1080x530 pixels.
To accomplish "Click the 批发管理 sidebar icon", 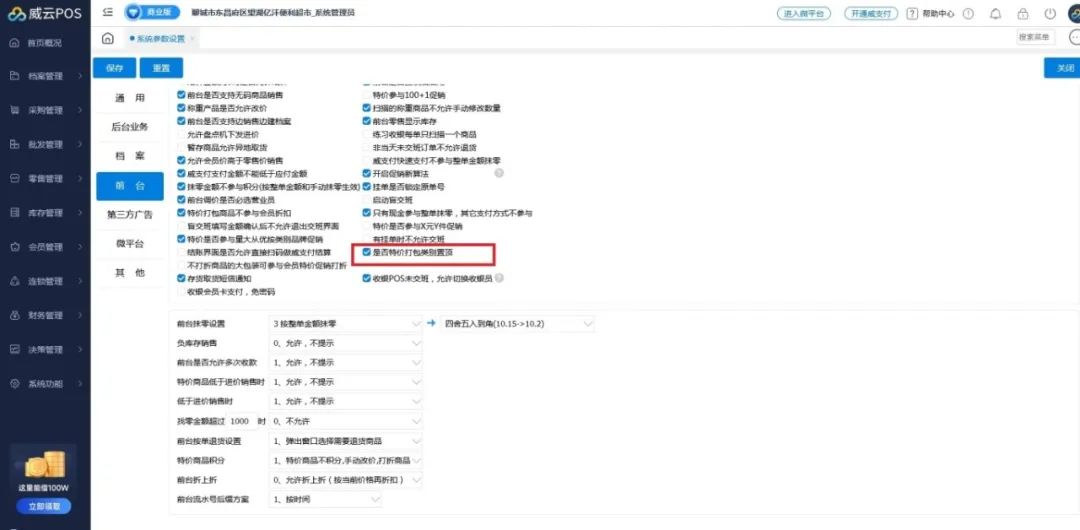I will (x=14, y=145).
